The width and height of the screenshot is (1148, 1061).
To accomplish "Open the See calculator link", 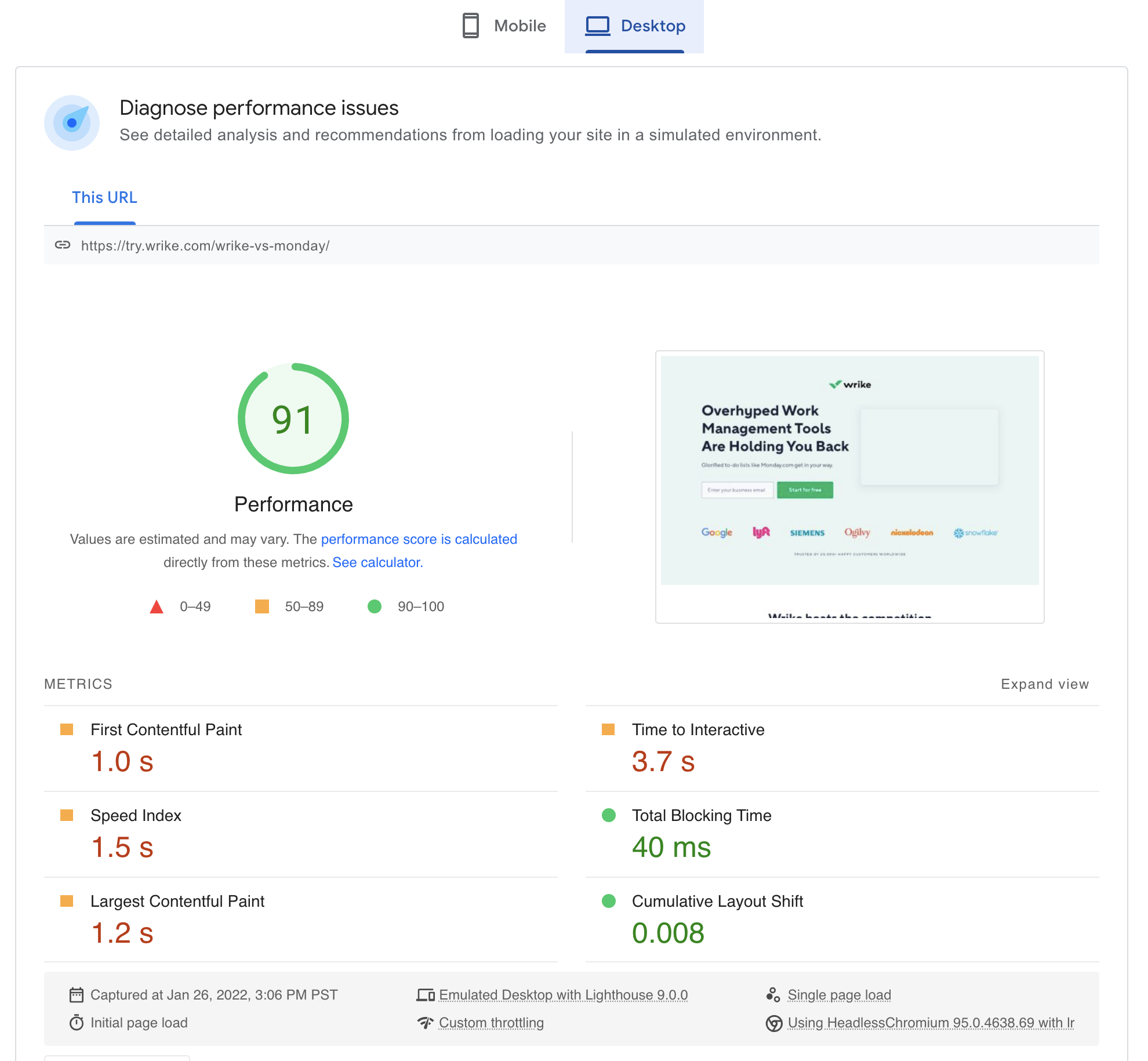I will pyautogui.click(x=376, y=562).
